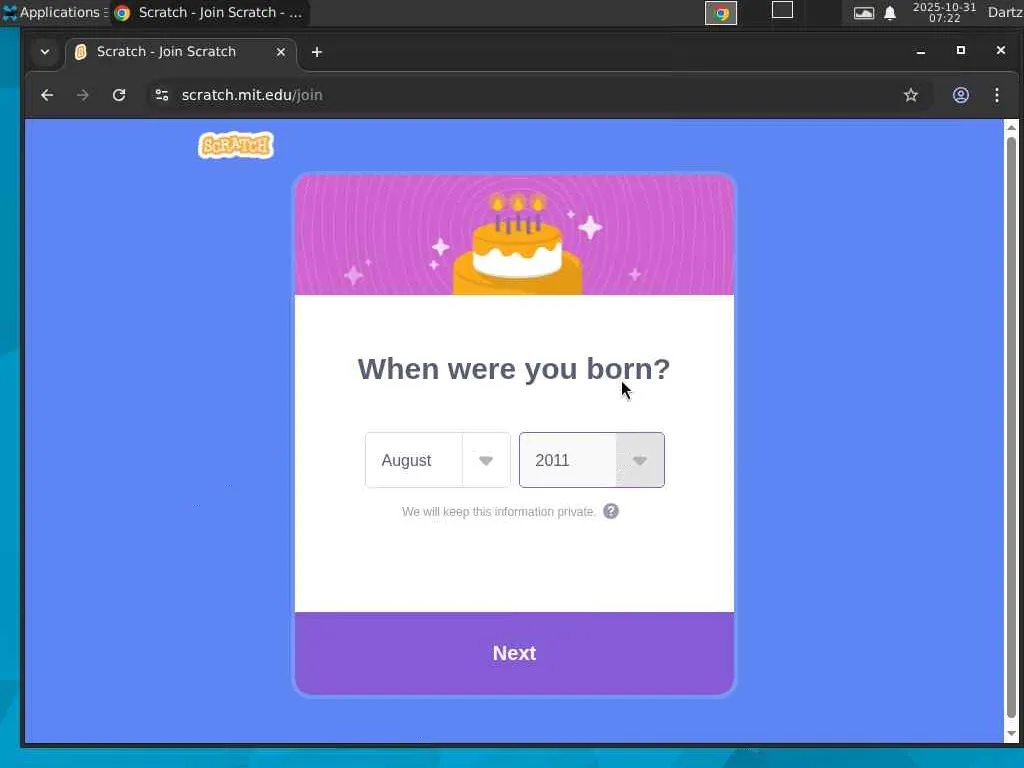
Task: Click the Scratch taskbar window button
Action: tap(209, 12)
